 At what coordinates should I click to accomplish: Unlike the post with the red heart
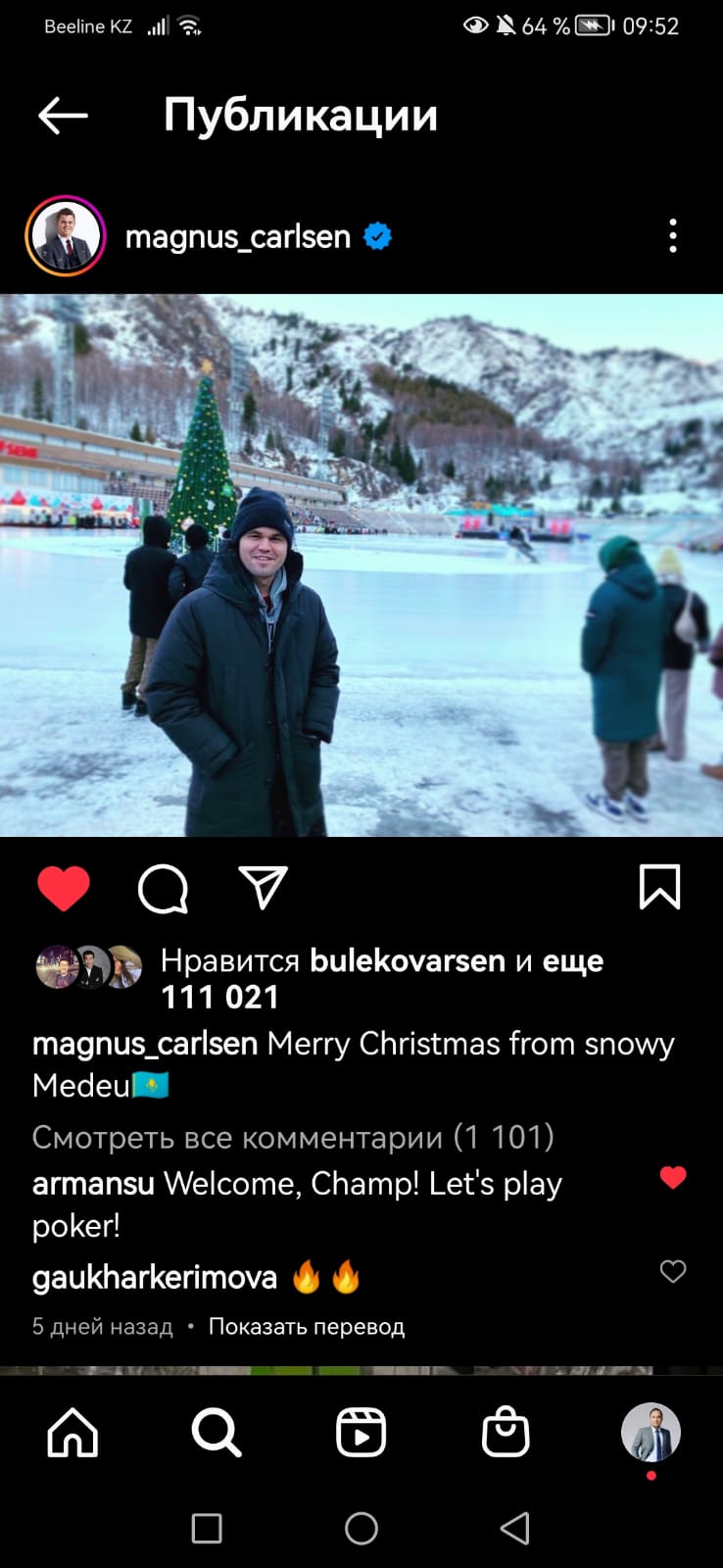[x=64, y=889]
